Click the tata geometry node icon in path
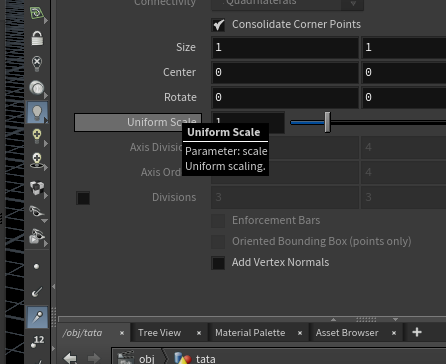 pos(182,358)
